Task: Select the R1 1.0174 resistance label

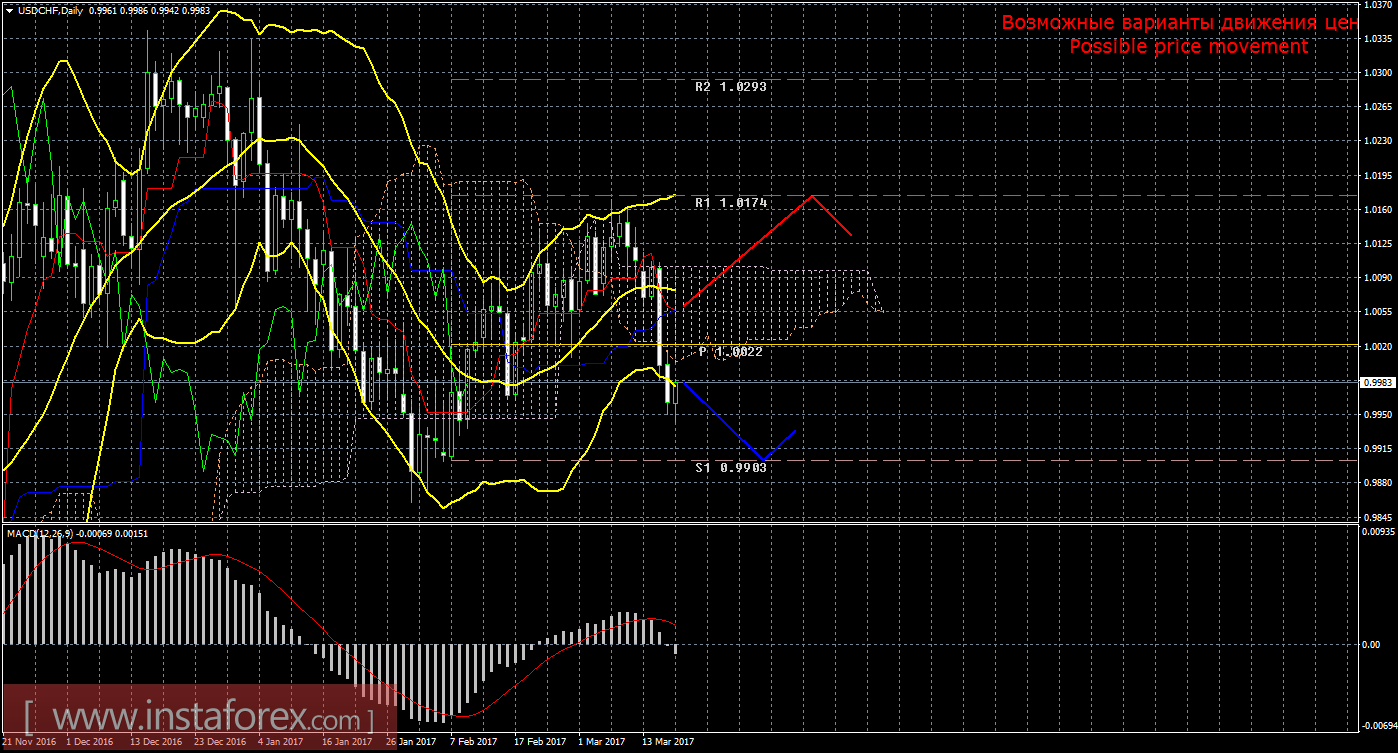Action: [730, 203]
